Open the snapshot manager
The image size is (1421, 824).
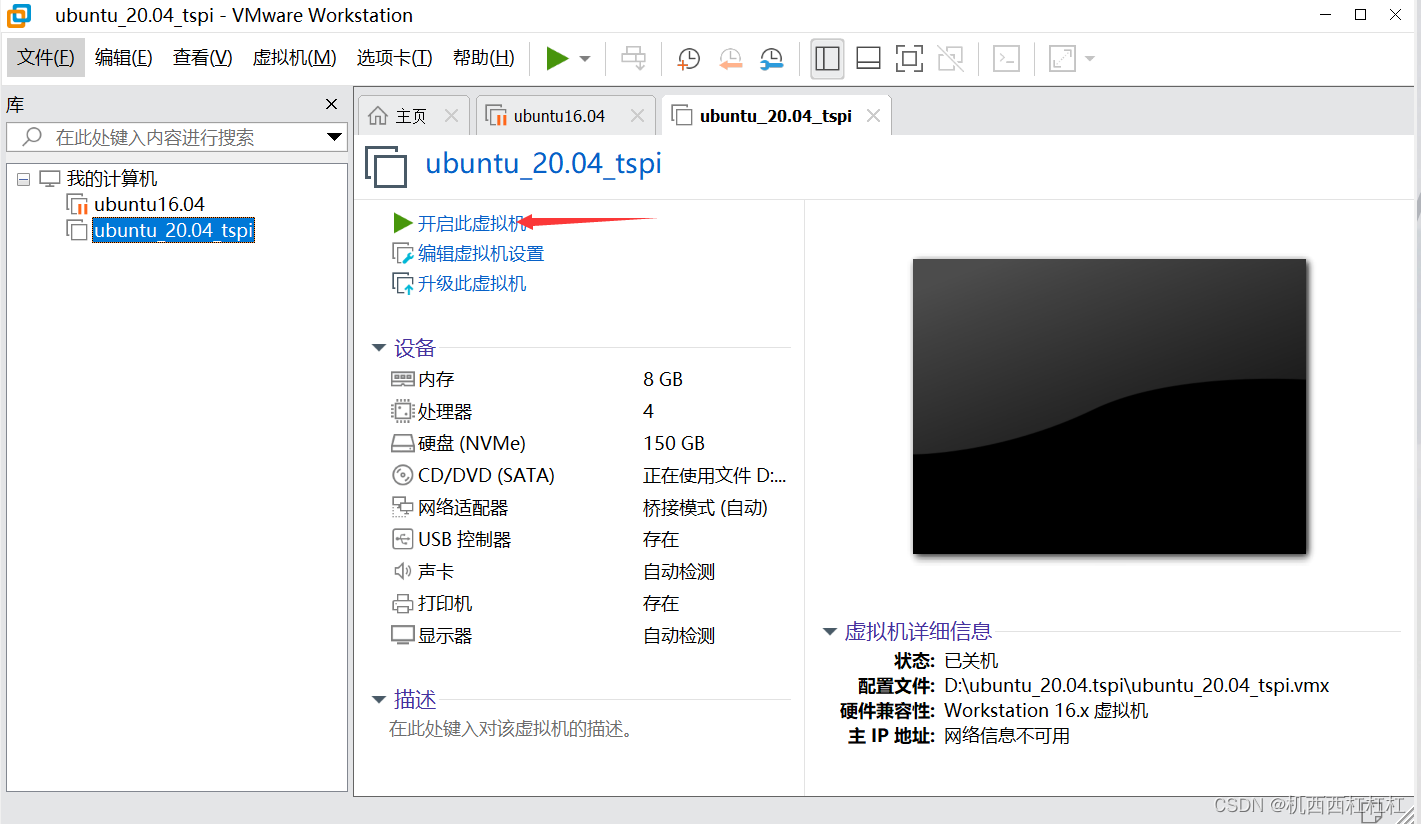click(x=771, y=59)
